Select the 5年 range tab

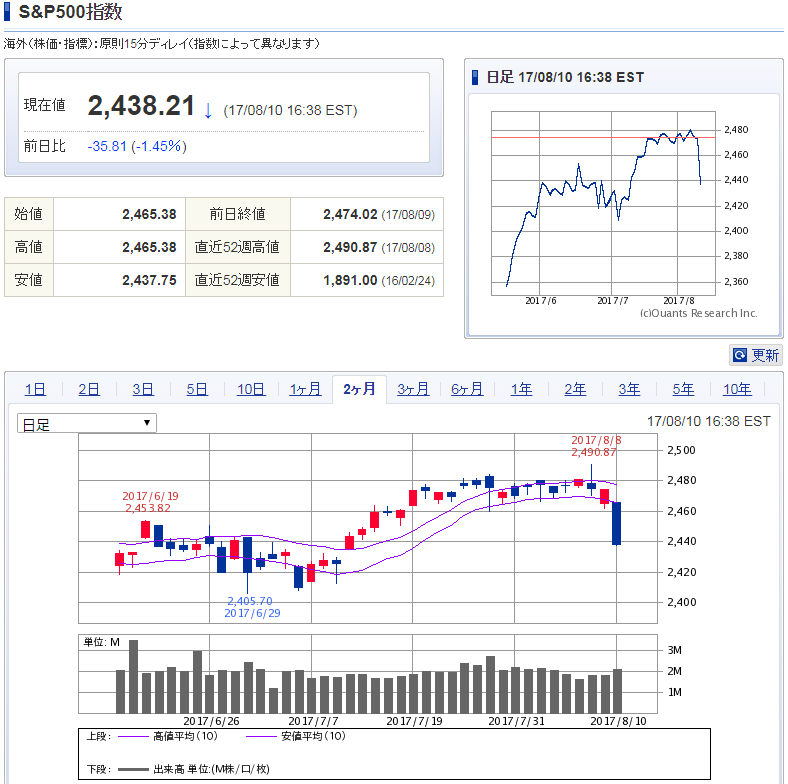[x=683, y=389]
